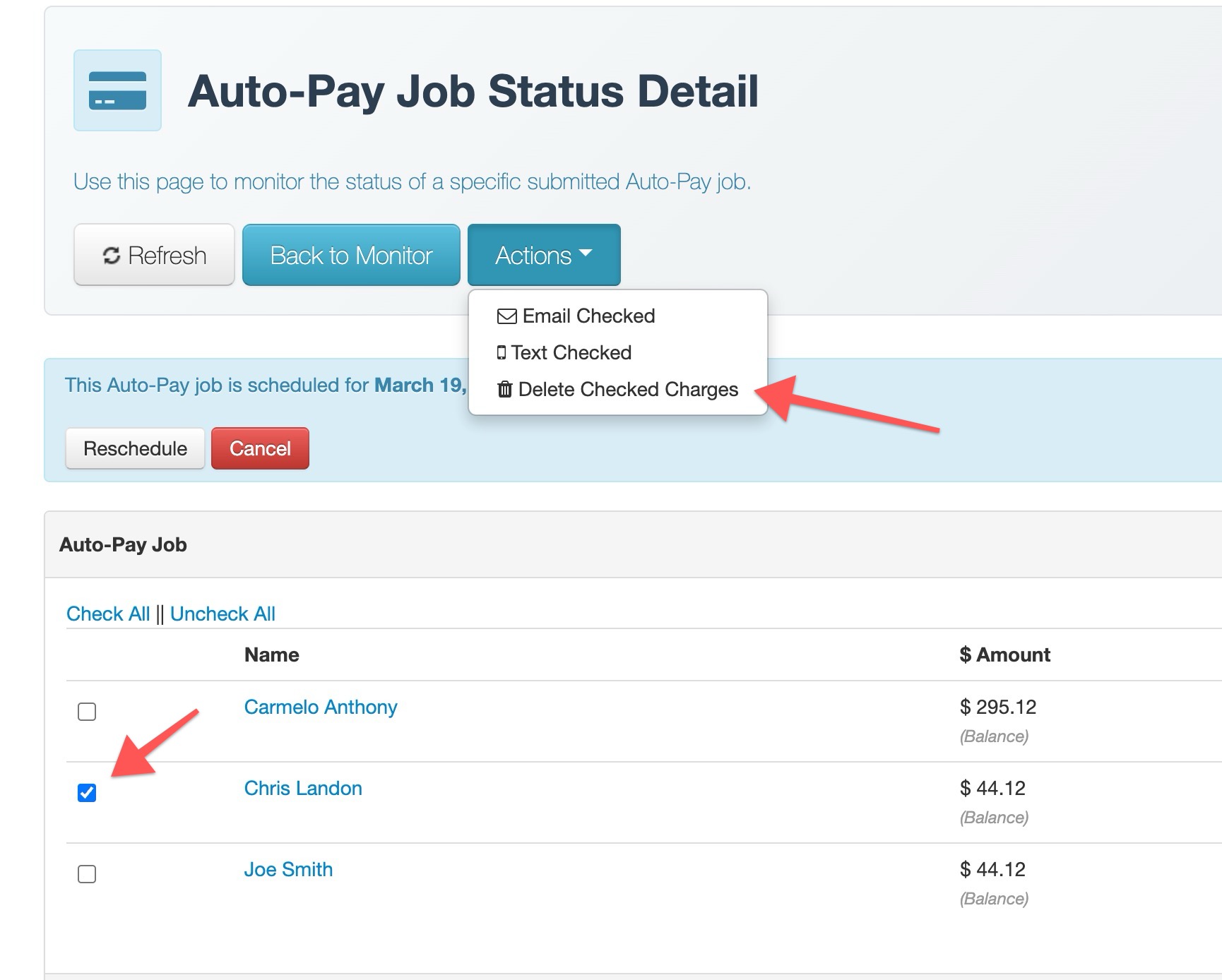Click the red Cancel button
The width and height of the screenshot is (1222, 980).
coord(260,448)
